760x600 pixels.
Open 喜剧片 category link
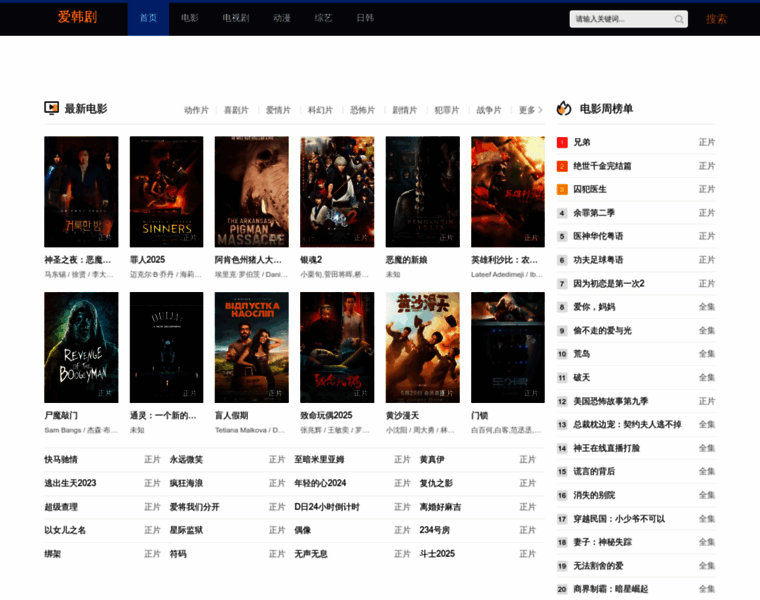tap(236, 110)
